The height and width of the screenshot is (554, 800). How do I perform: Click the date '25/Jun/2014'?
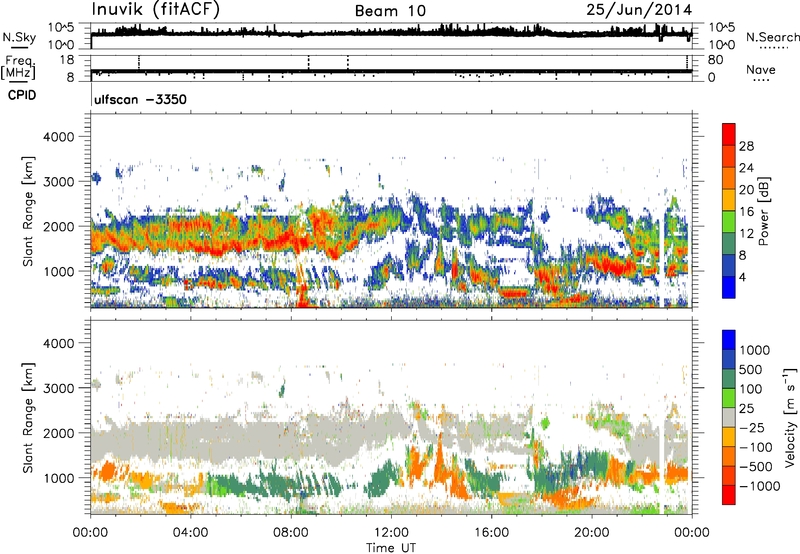[x=639, y=9]
